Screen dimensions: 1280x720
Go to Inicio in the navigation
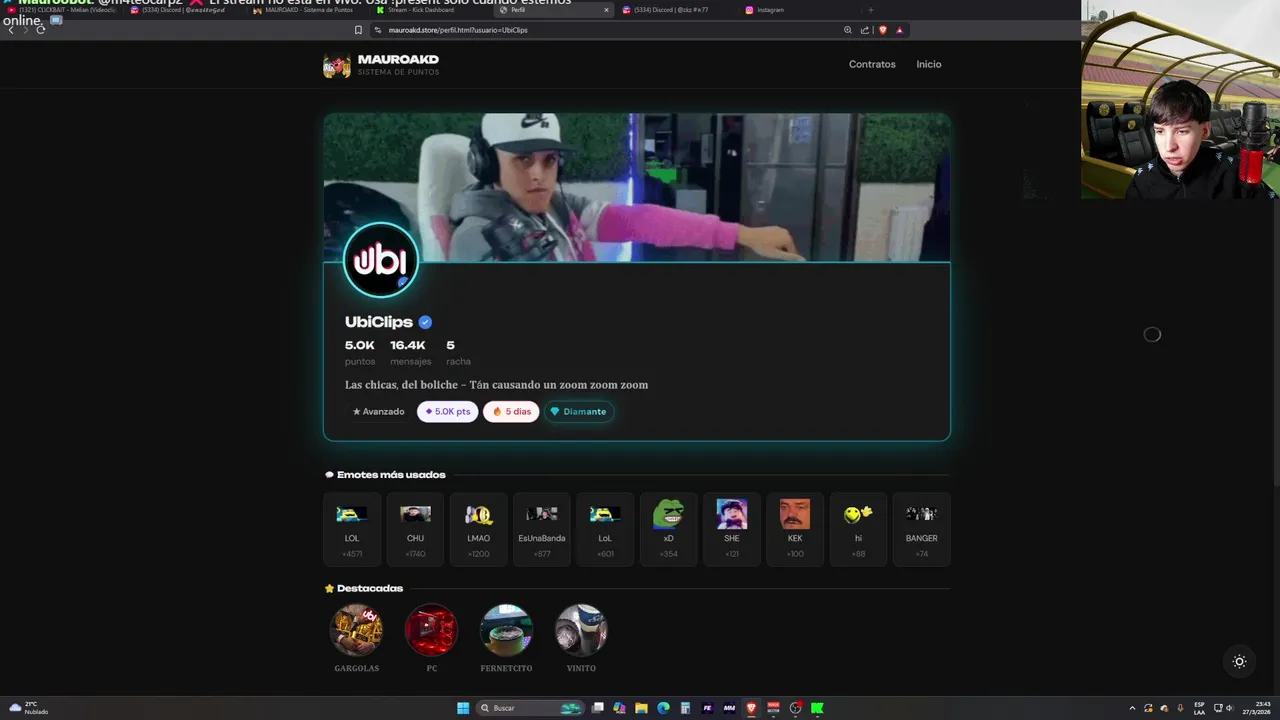coord(929,64)
